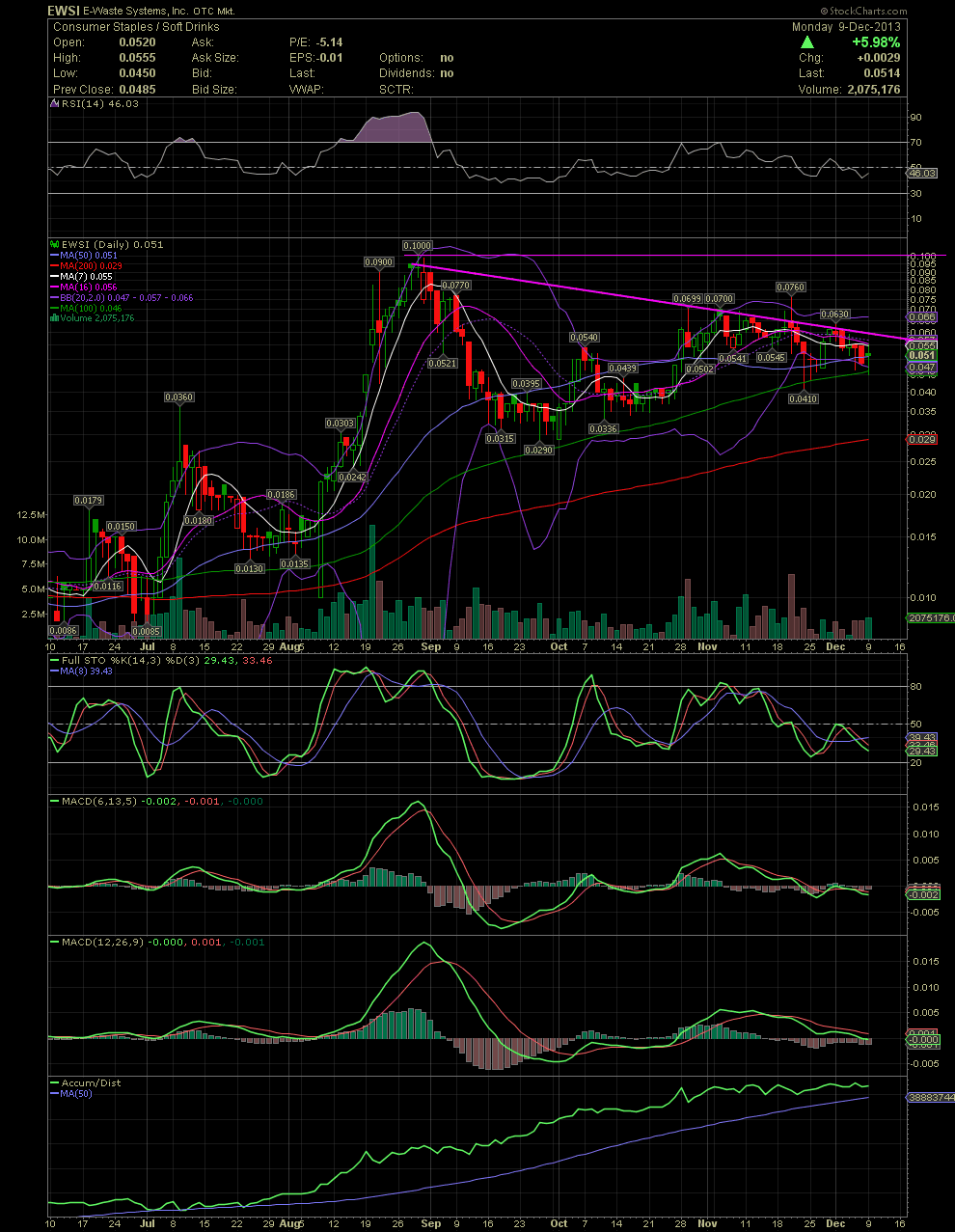The image size is (955, 1232).
Task: Click the Last value 0.0514
Action: [883, 73]
